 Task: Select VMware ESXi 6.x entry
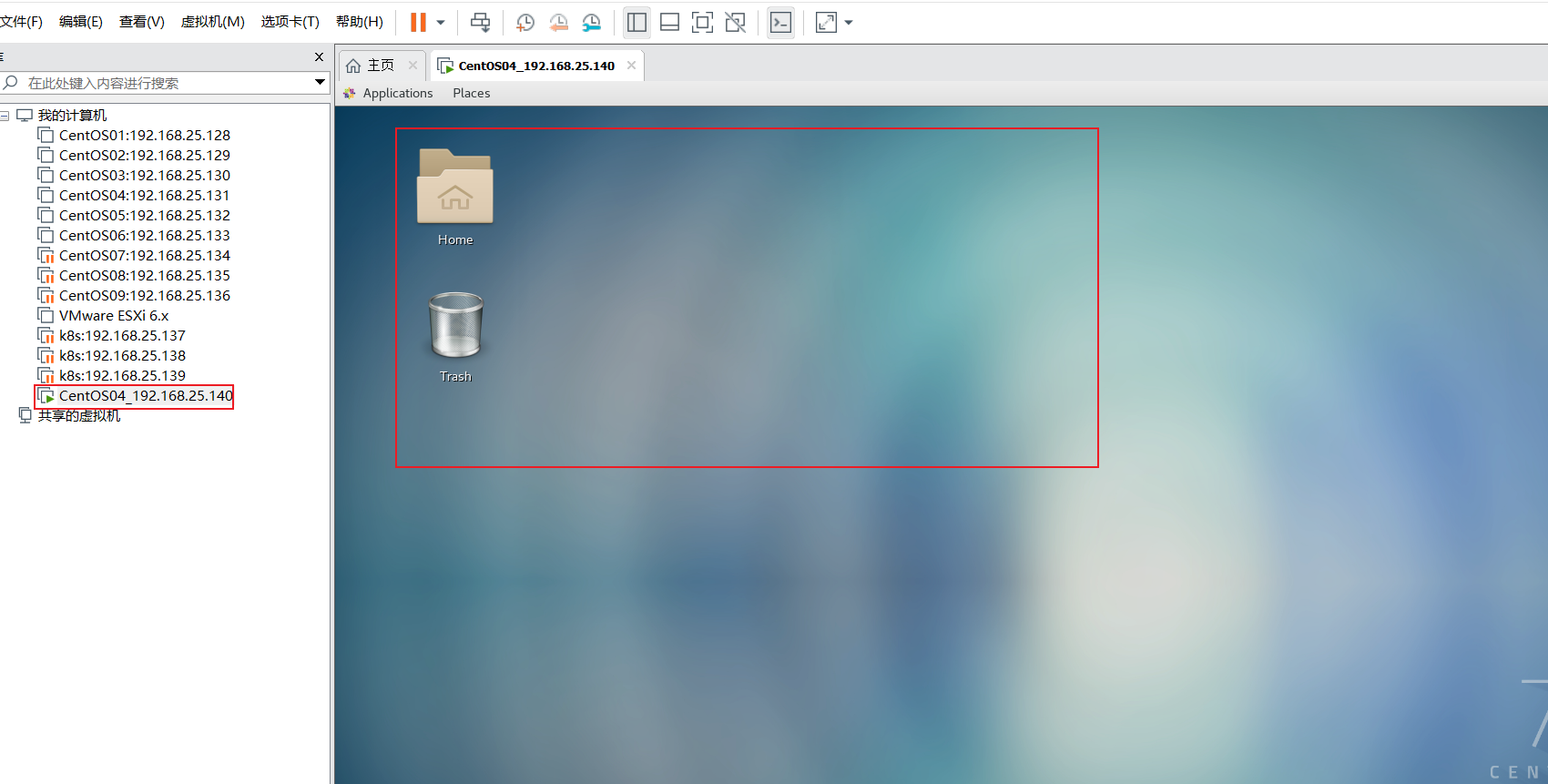coord(114,316)
